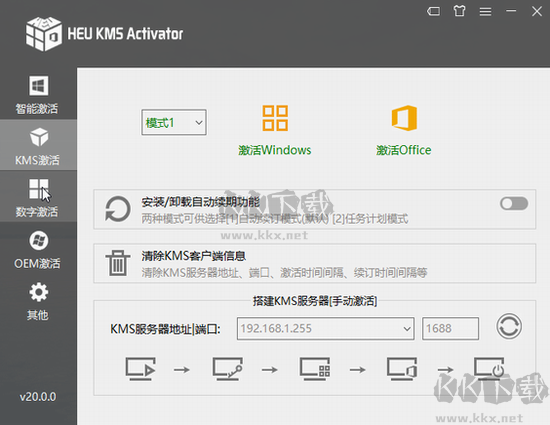The image size is (550, 425).
Task: Click the monitor with Windows grid step icon
Action: 315,369
